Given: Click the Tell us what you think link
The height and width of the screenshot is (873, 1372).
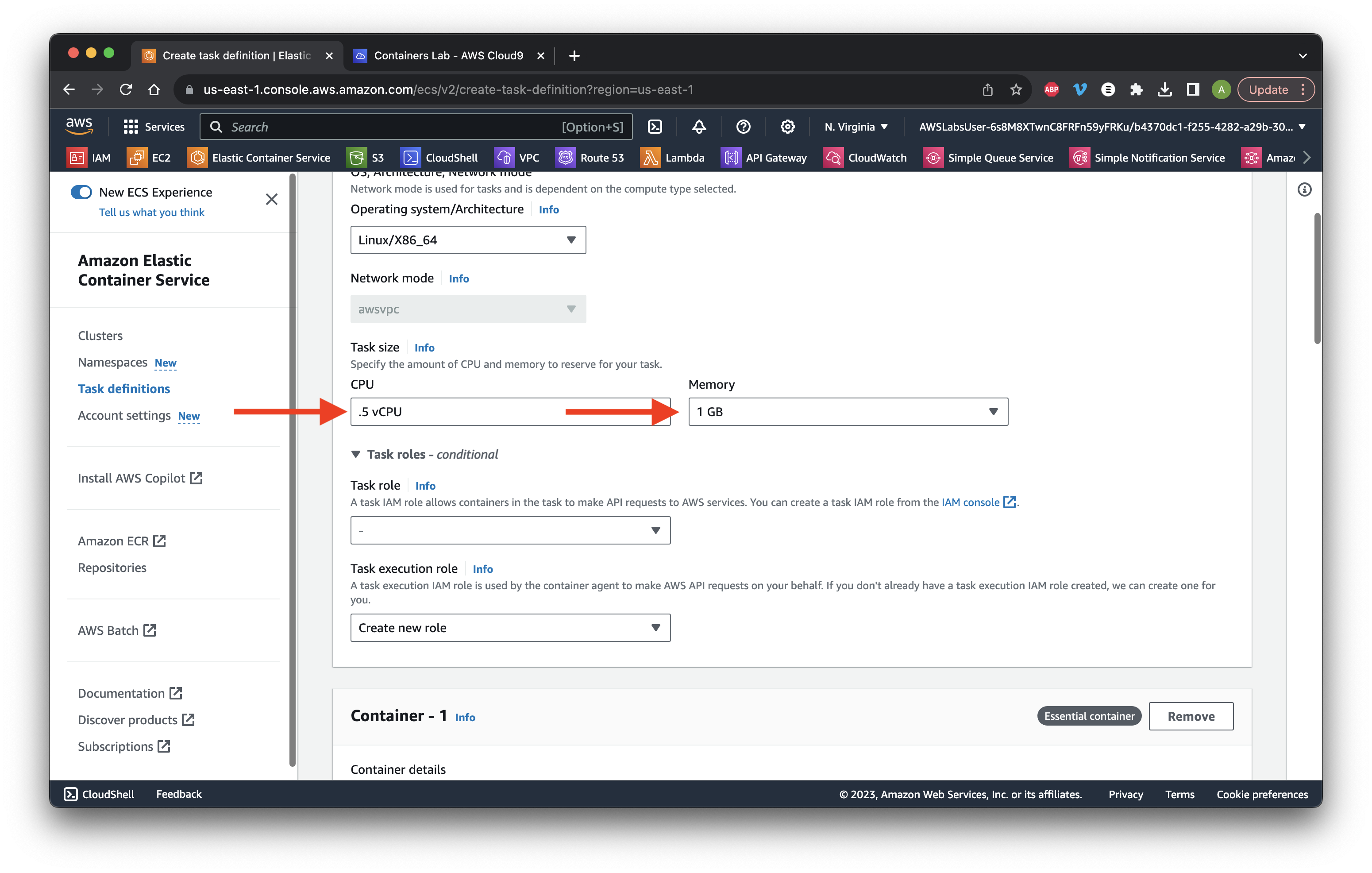Looking at the screenshot, I should [x=151, y=212].
